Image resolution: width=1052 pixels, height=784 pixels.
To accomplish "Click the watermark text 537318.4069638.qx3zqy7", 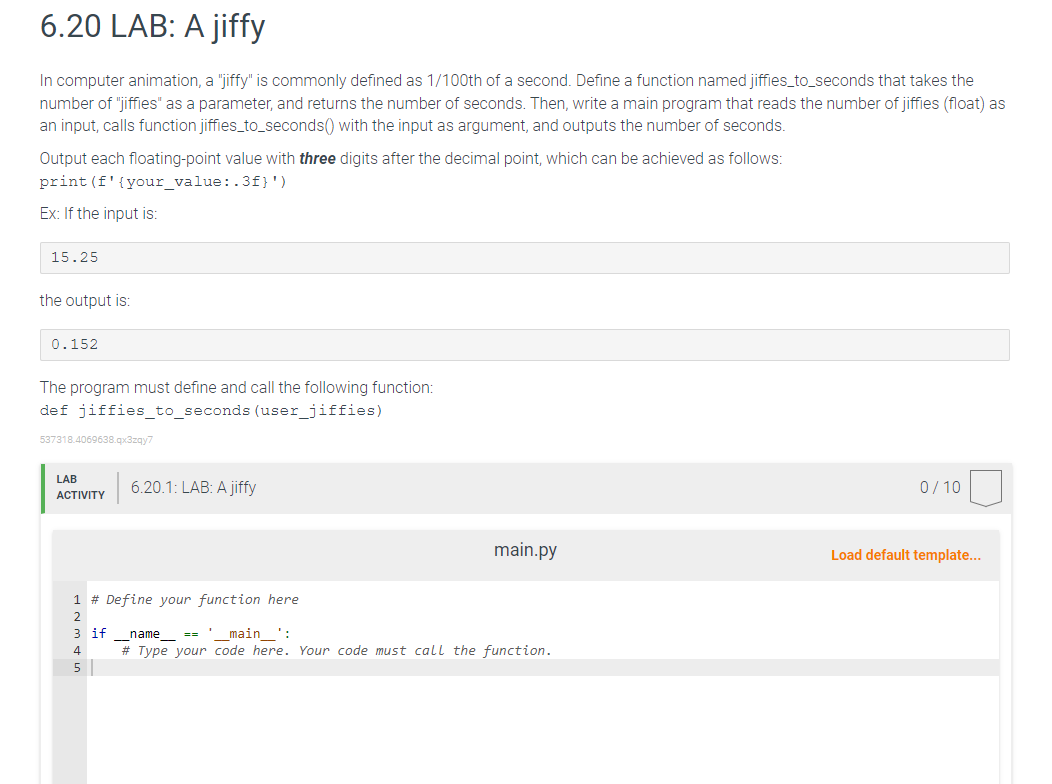I will pyautogui.click(x=96, y=439).
